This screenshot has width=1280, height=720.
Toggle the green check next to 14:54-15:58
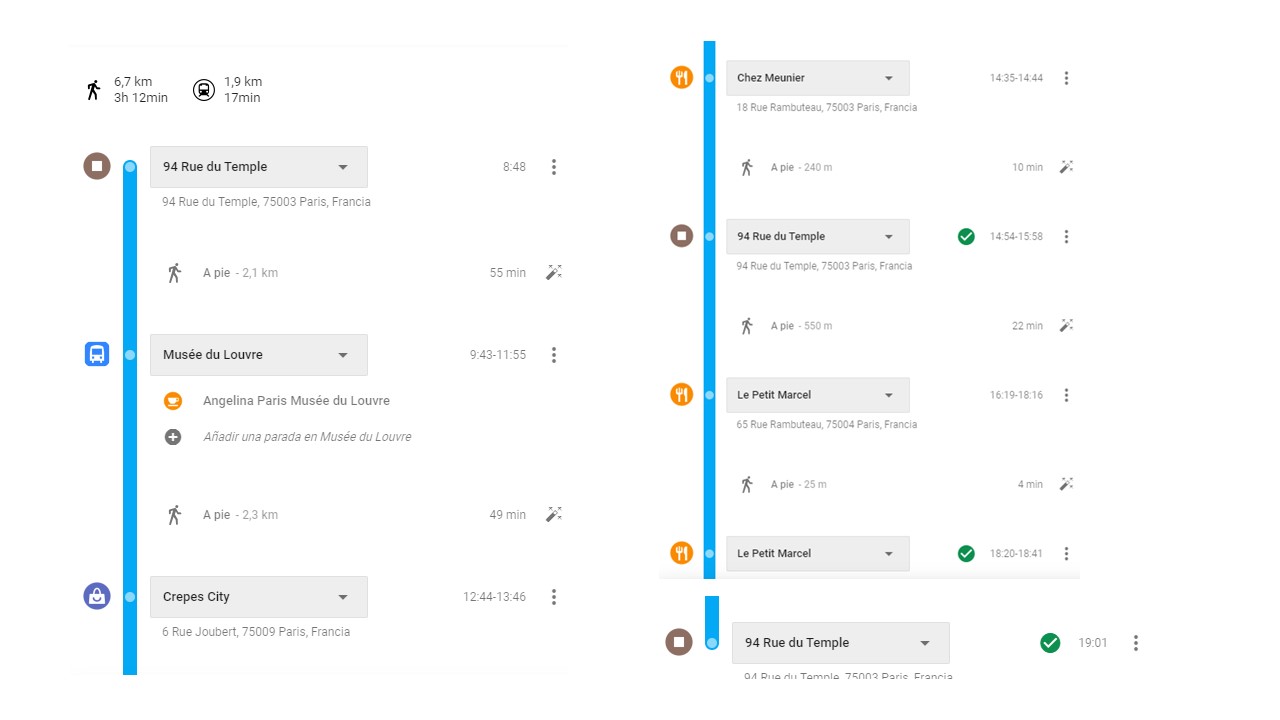click(x=966, y=236)
